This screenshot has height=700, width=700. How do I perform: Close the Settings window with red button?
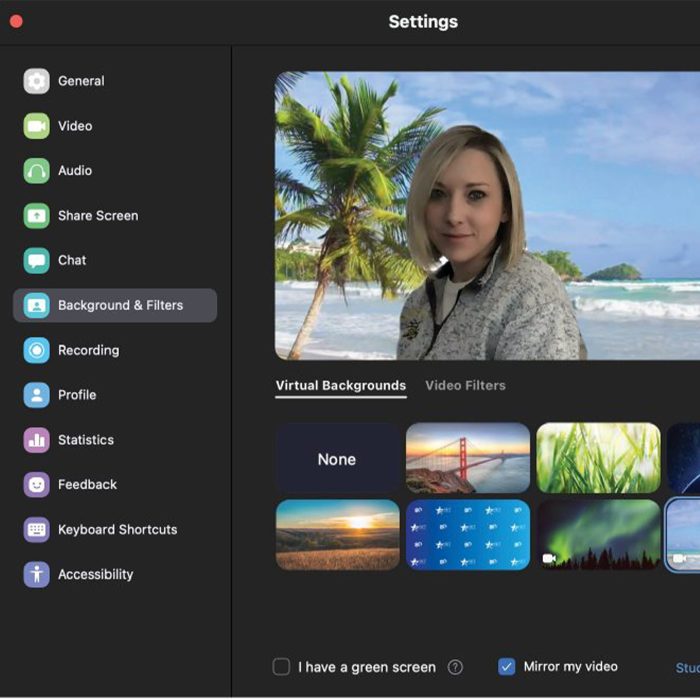point(16,21)
